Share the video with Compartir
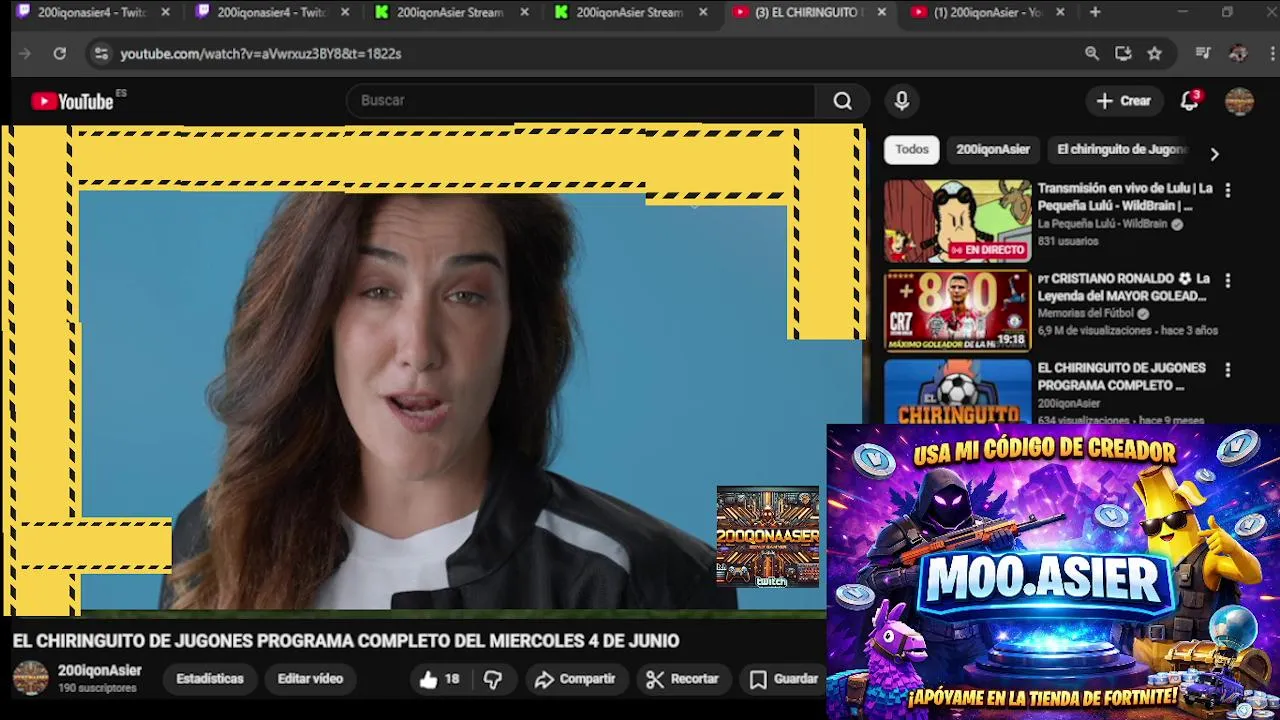 575,679
